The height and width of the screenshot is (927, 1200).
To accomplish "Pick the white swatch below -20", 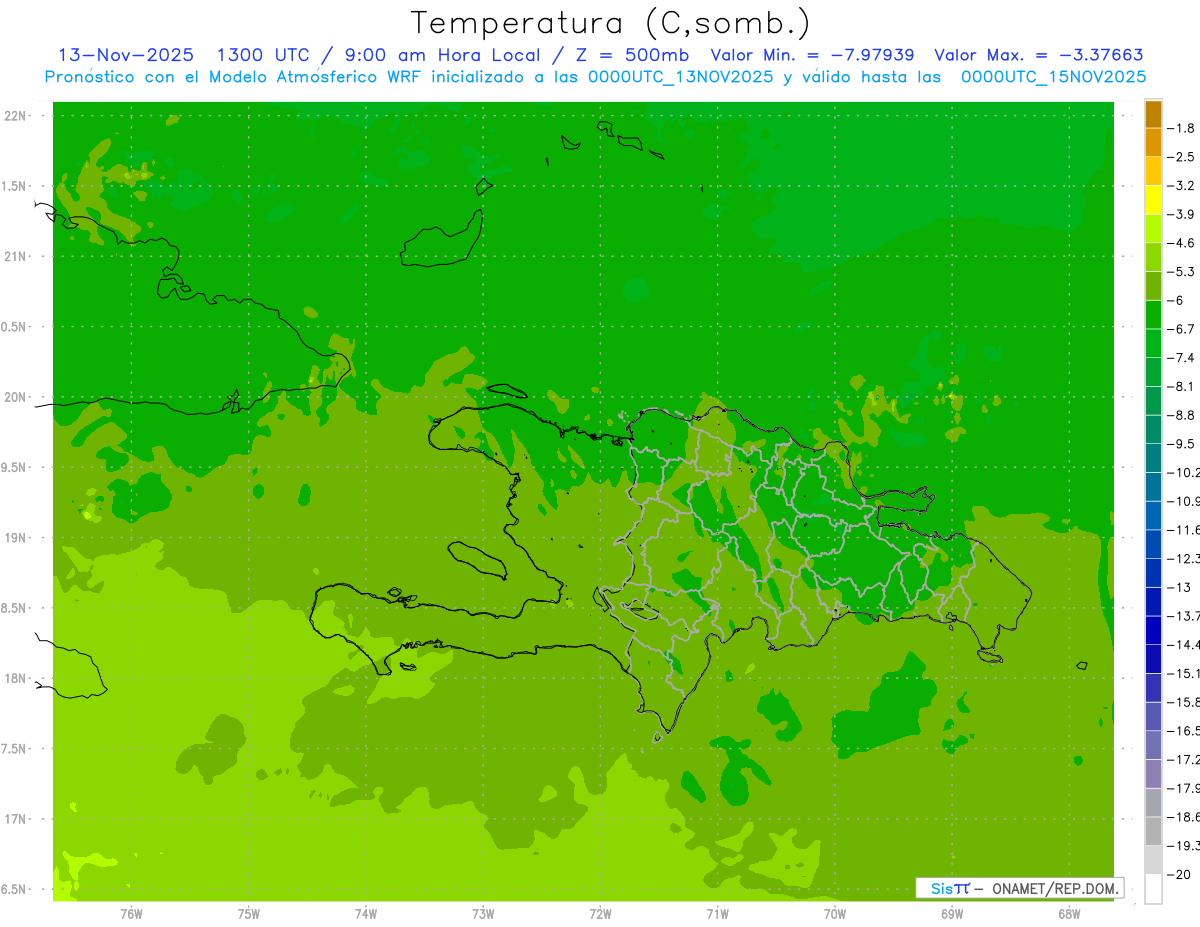I will pos(1153,889).
